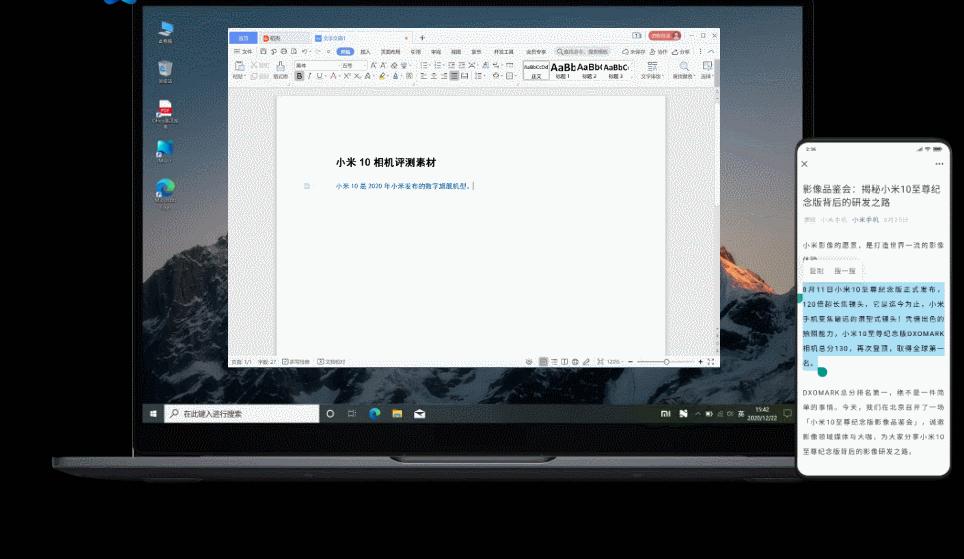Viewport: 964px width, 559px height.
Task: Open the 文件 file menu
Action: point(243,52)
